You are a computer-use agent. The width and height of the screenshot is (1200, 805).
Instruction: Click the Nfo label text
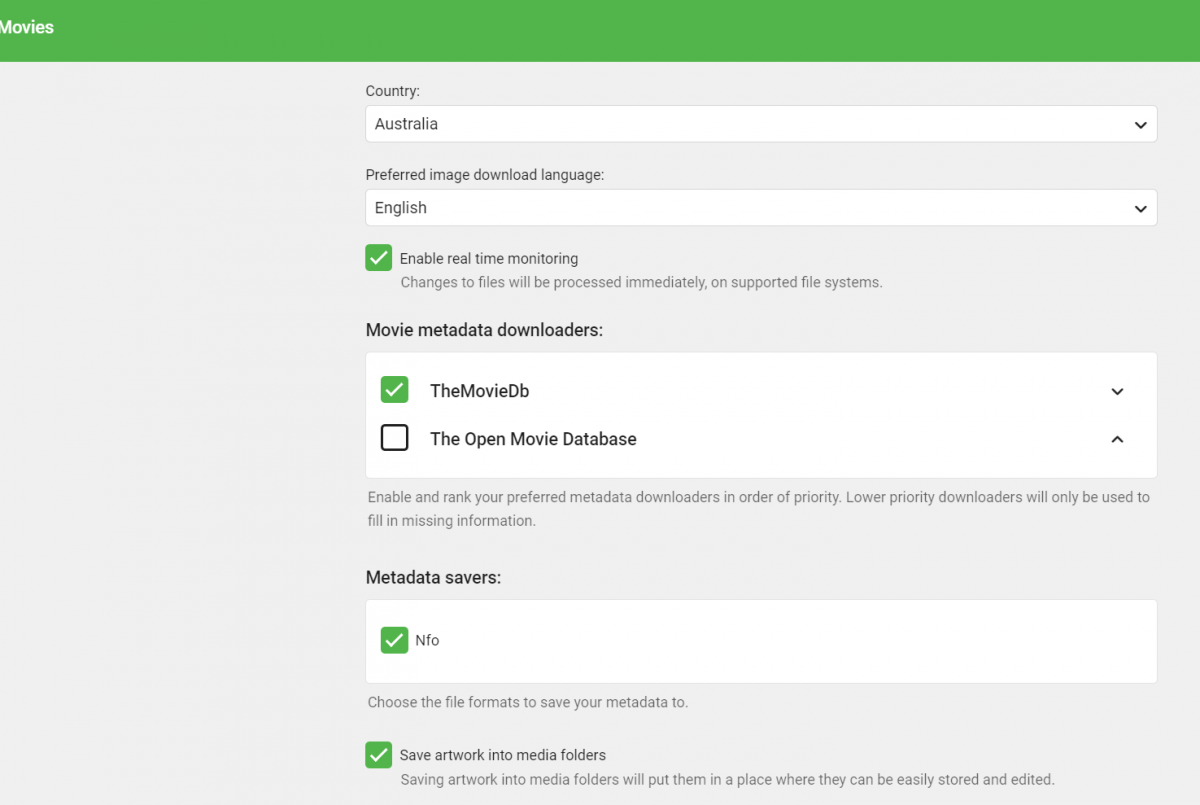(x=427, y=640)
